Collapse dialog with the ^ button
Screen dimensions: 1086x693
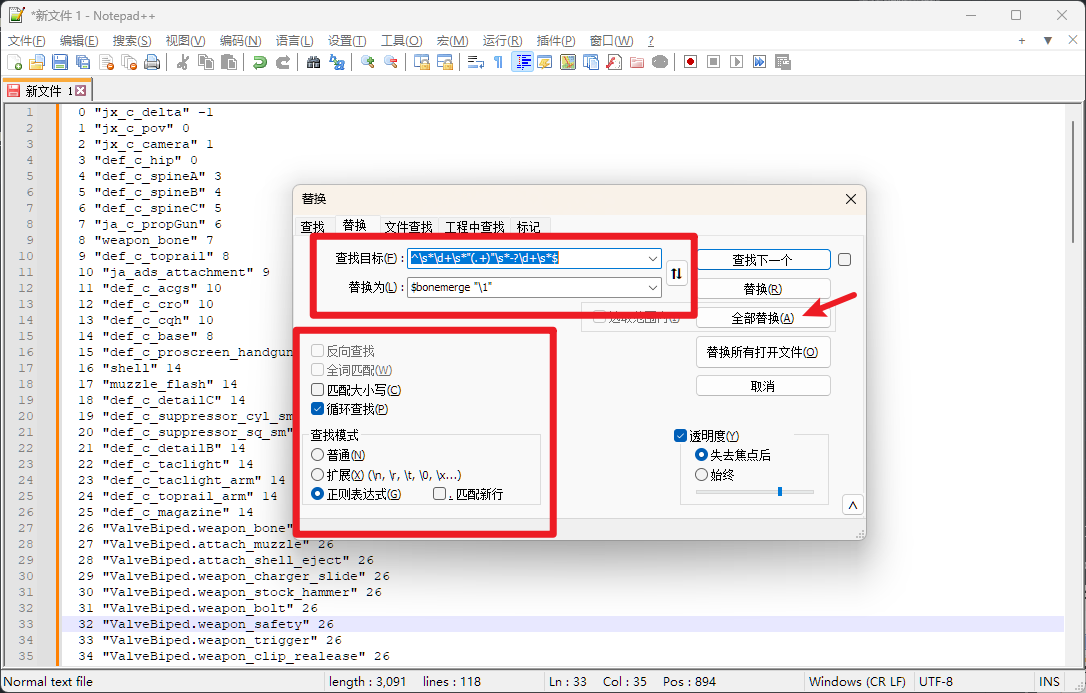pos(853,505)
